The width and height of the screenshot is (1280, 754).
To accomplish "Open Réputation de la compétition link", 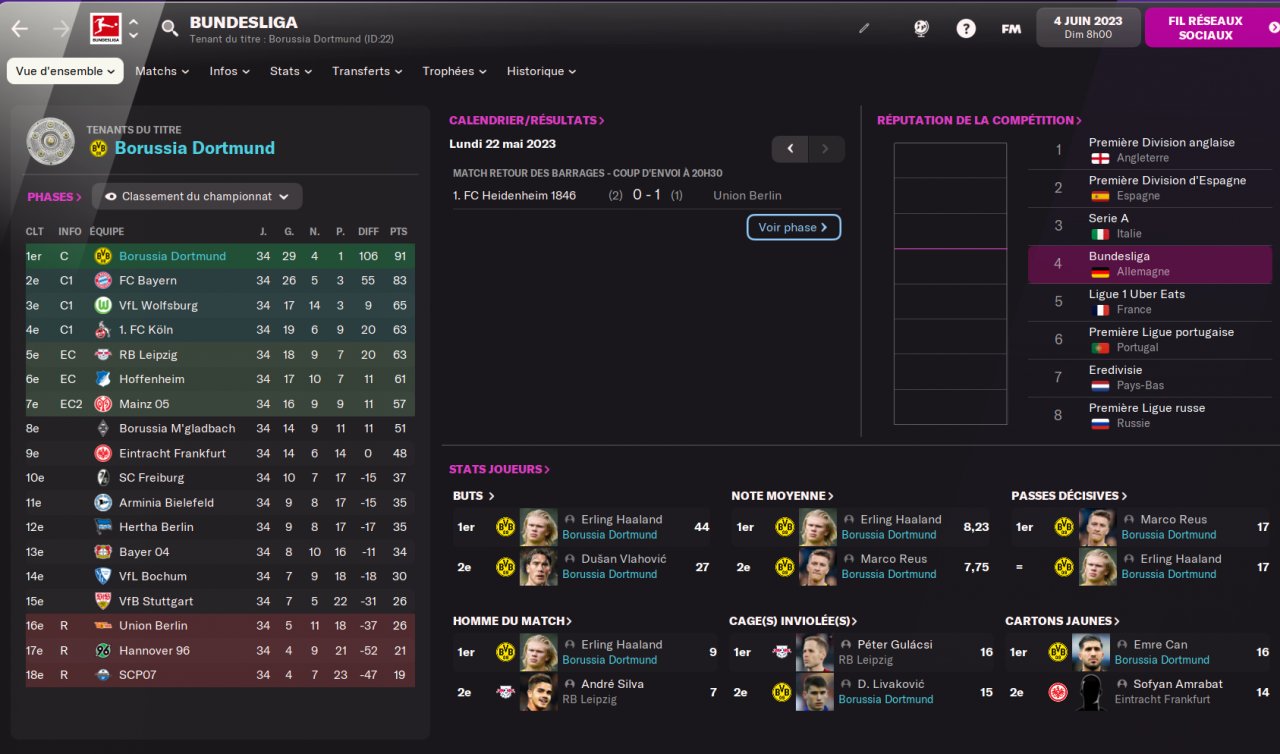I will point(979,120).
